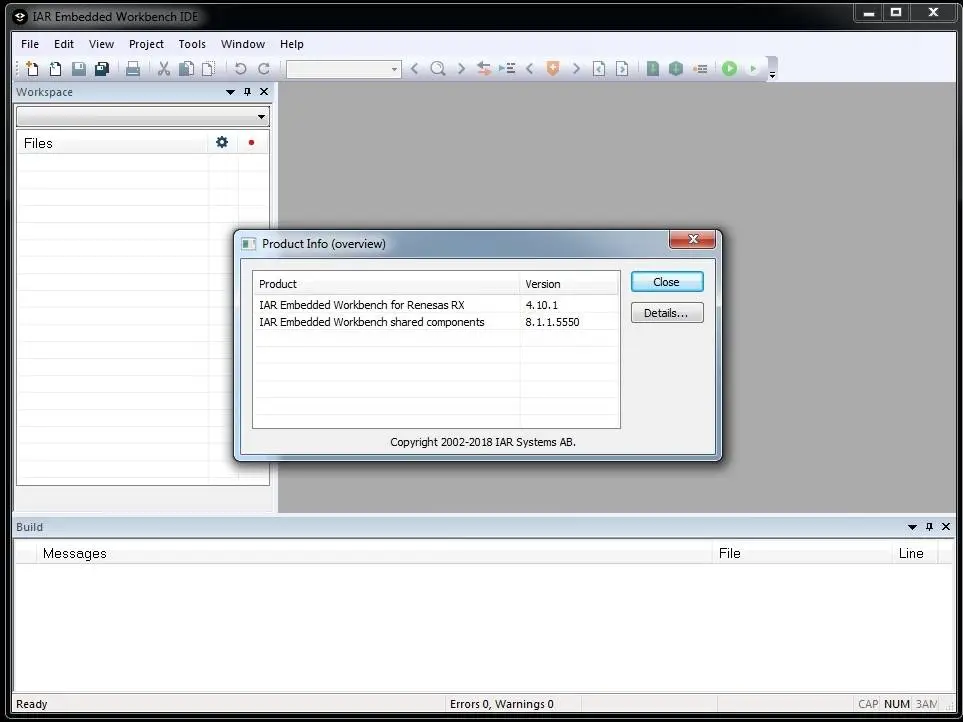963x722 pixels.
Task: Pin the Build panel
Action: tap(929, 527)
